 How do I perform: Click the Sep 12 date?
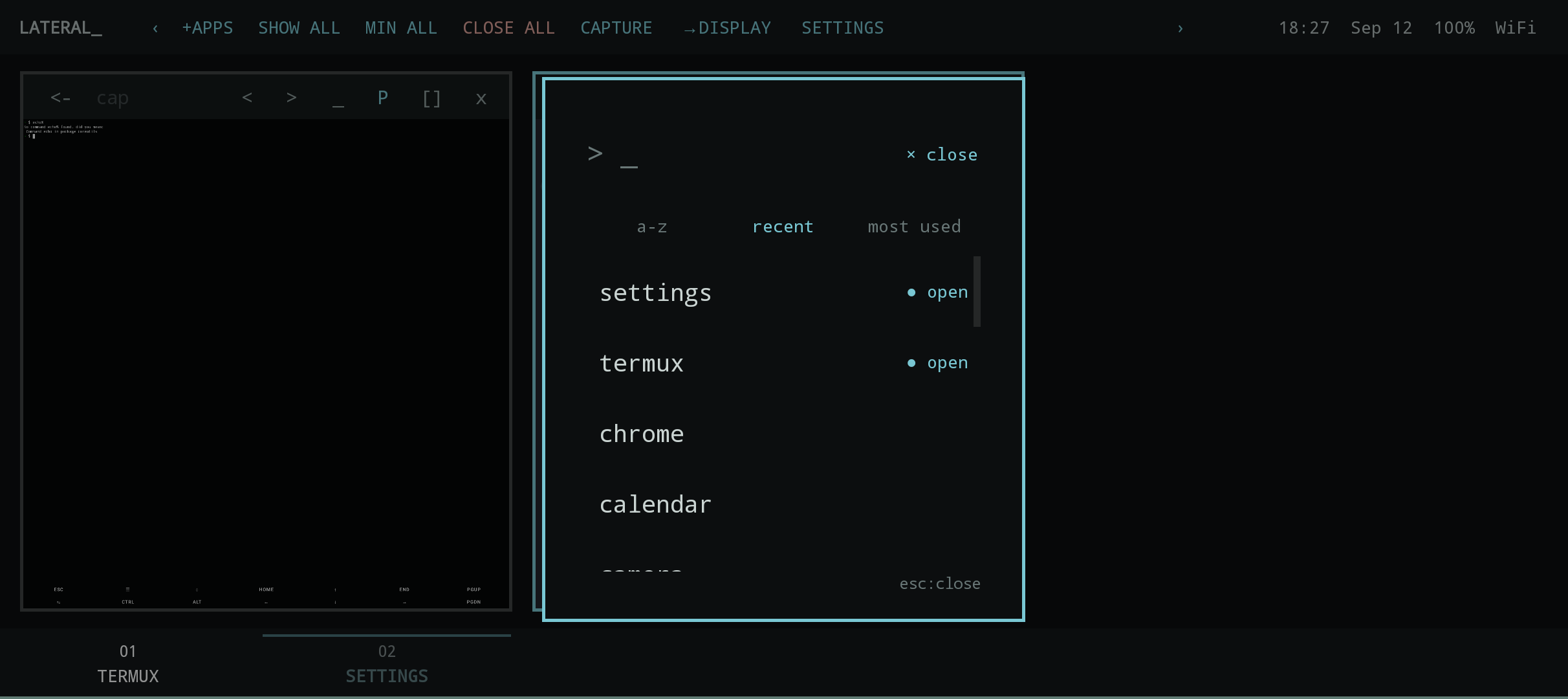tap(1381, 28)
